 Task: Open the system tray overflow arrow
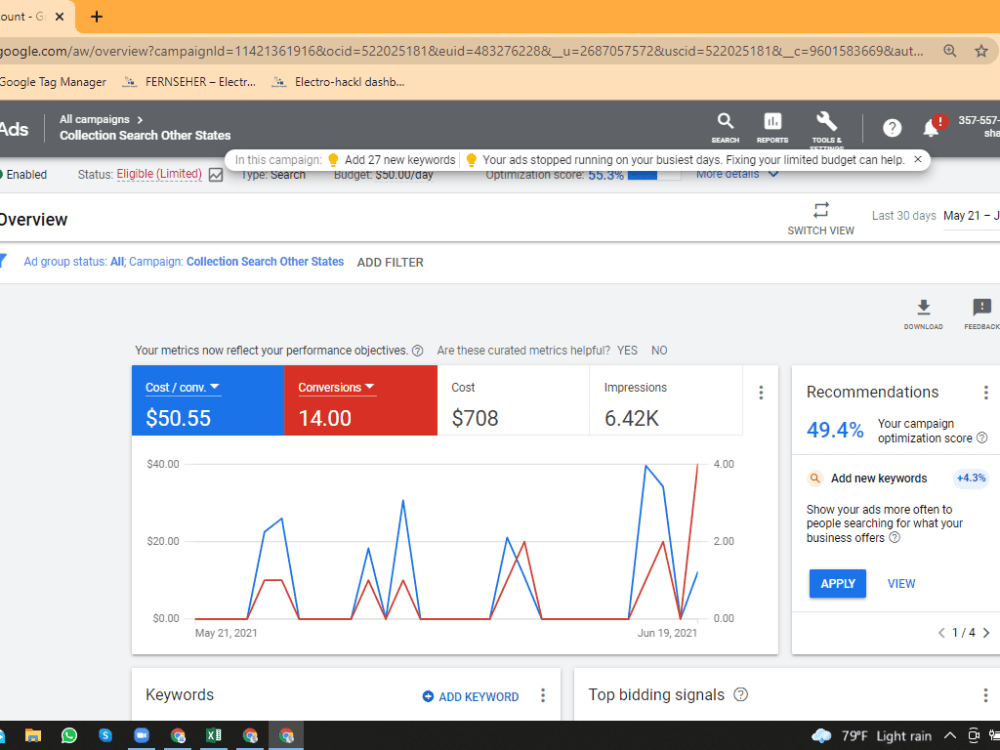(950, 735)
